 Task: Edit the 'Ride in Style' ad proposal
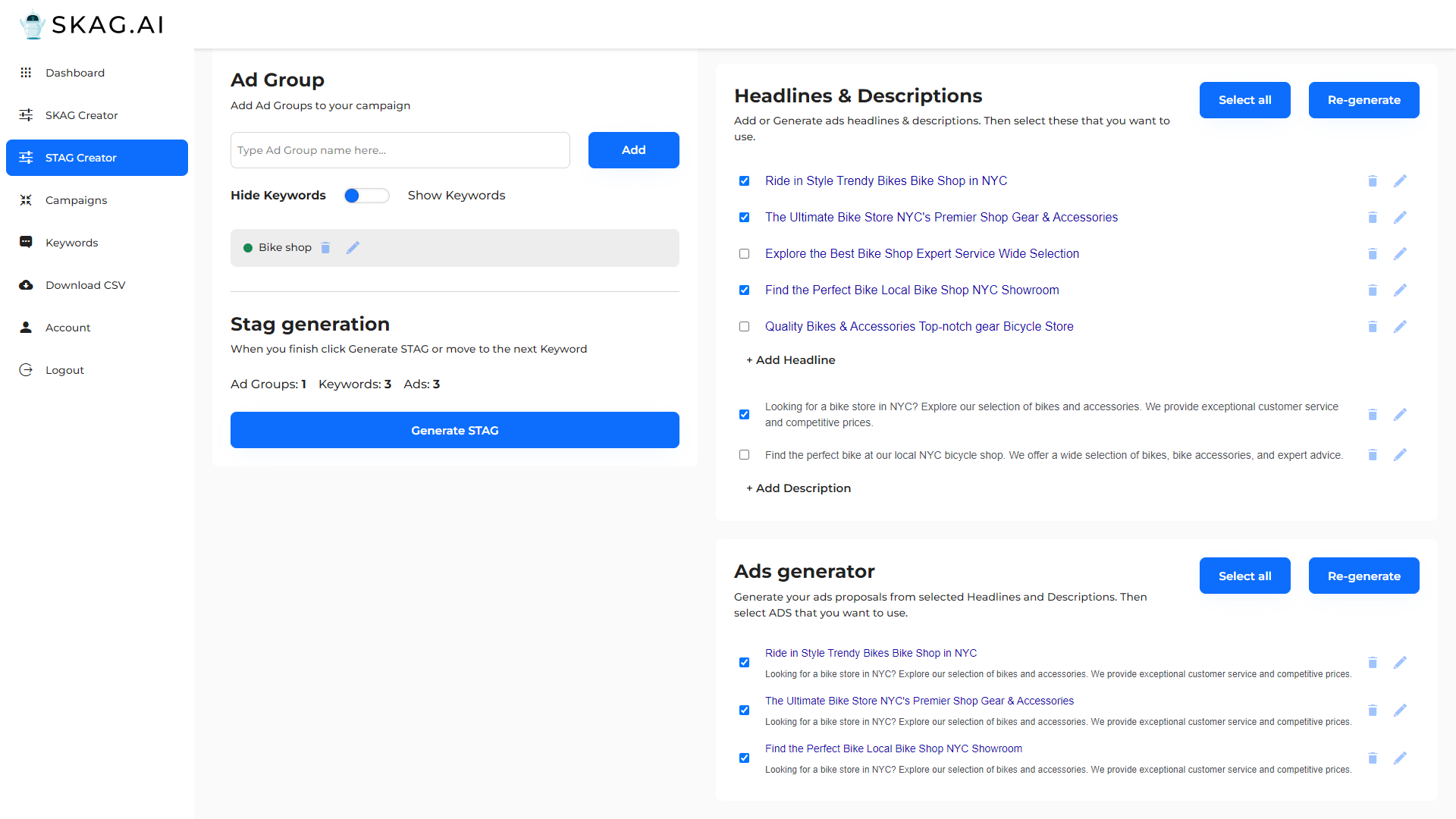tap(1400, 663)
